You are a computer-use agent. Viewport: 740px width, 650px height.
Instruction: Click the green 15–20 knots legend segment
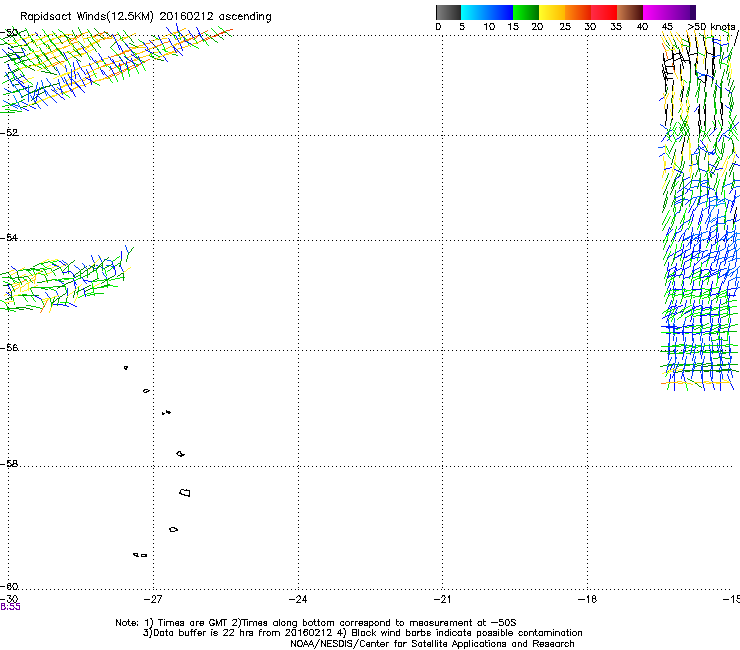[x=526, y=12]
